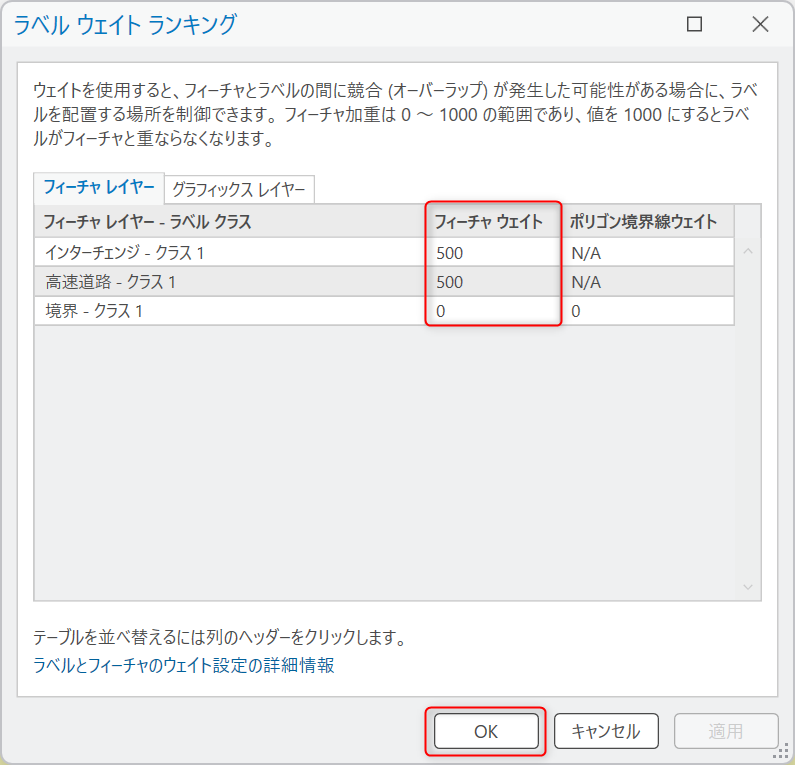This screenshot has width=795, height=765.
Task: Click N/A polygon weight cell for インターチェンジ
Action: coord(647,252)
